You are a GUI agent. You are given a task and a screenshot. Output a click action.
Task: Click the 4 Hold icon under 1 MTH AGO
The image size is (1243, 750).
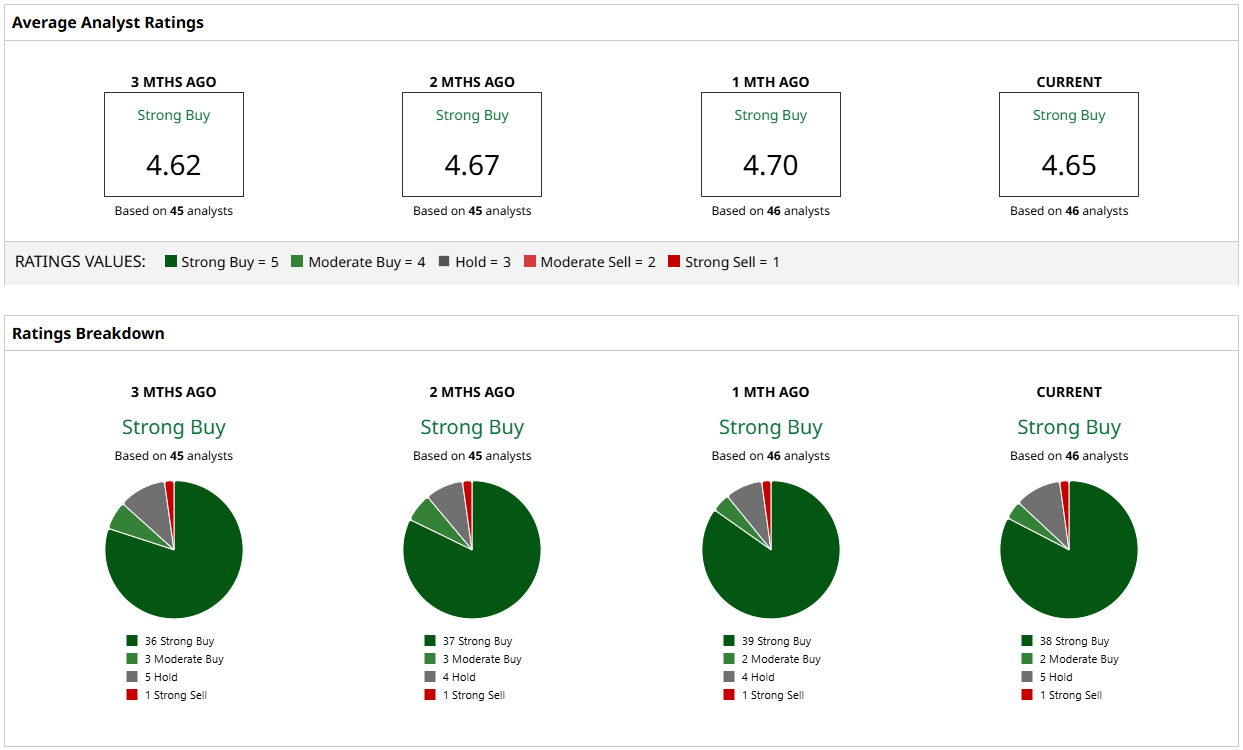(x=729, y=677)
